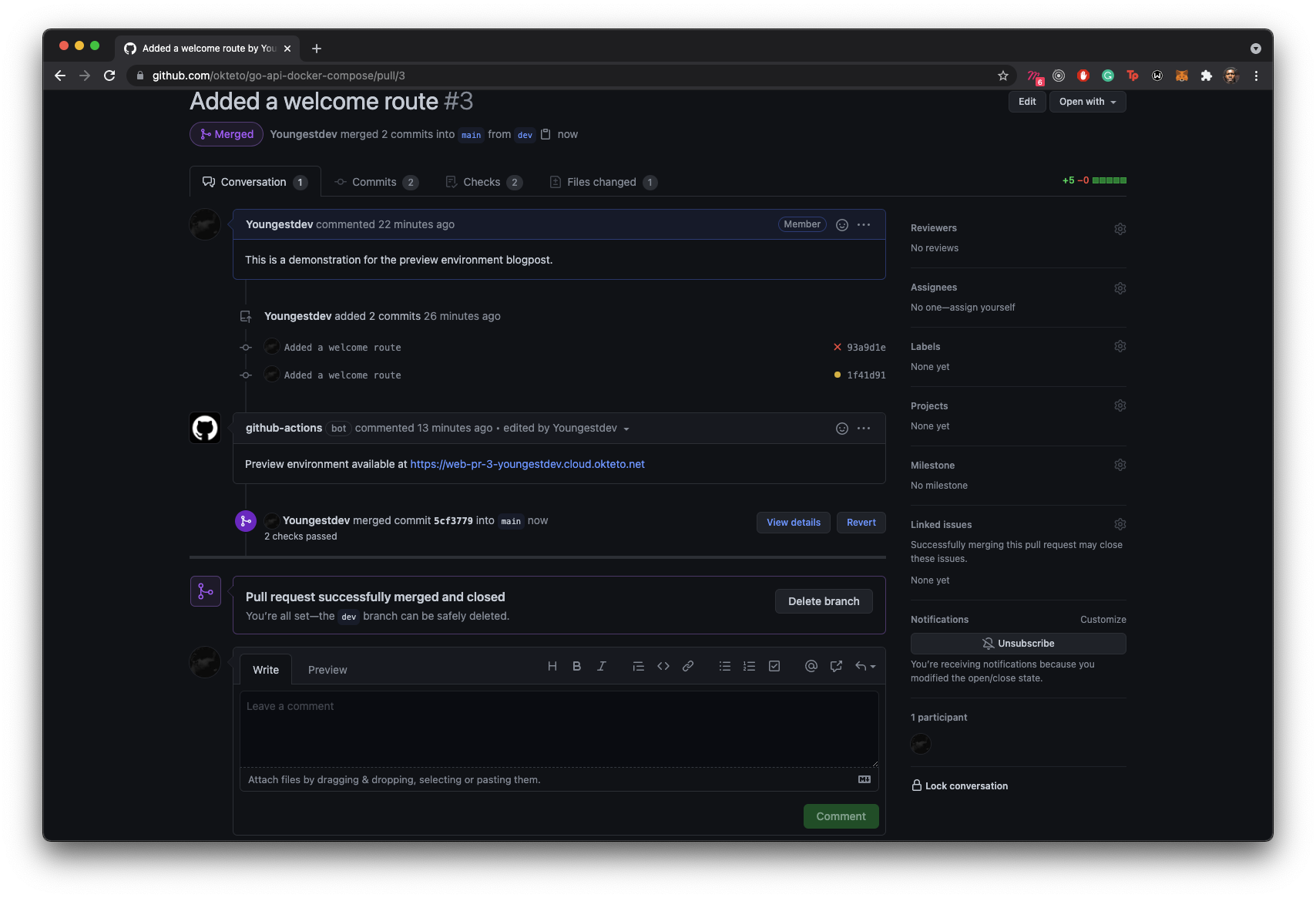Go back in browser history
This screenshot has height=898, width=1316.
click(60, 76)
